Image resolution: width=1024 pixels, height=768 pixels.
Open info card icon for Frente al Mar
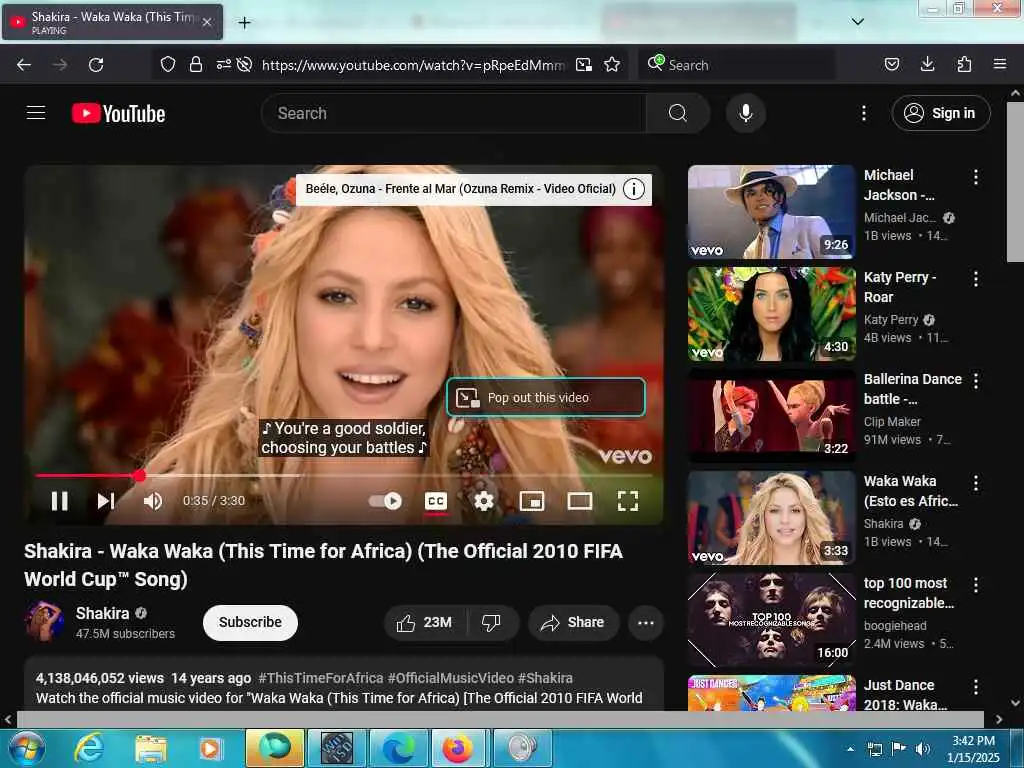pyautogui.click(x=633, y=189)
